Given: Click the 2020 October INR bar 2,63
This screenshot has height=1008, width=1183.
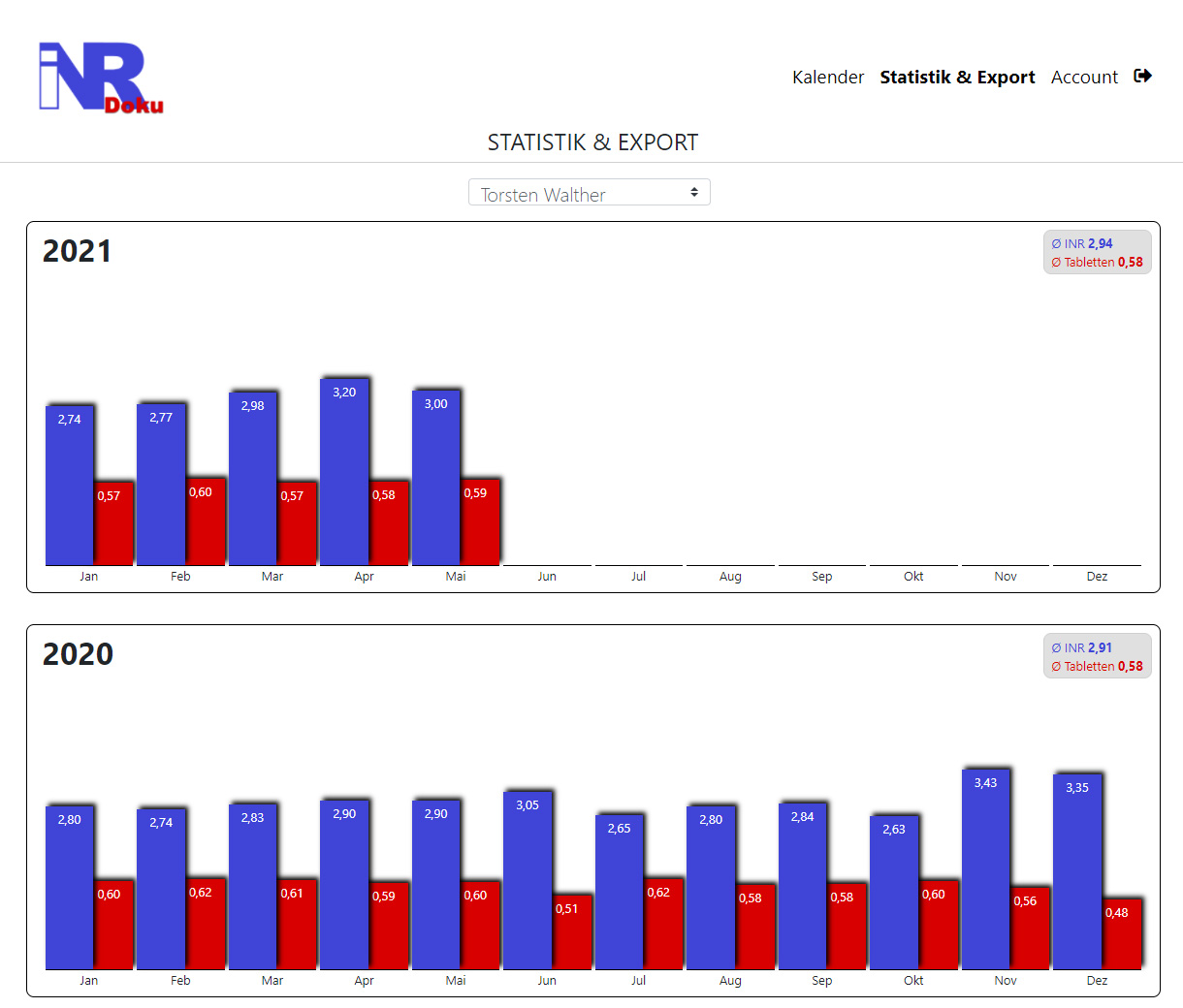Looking at the screenshot, I should tap(894, 892).
